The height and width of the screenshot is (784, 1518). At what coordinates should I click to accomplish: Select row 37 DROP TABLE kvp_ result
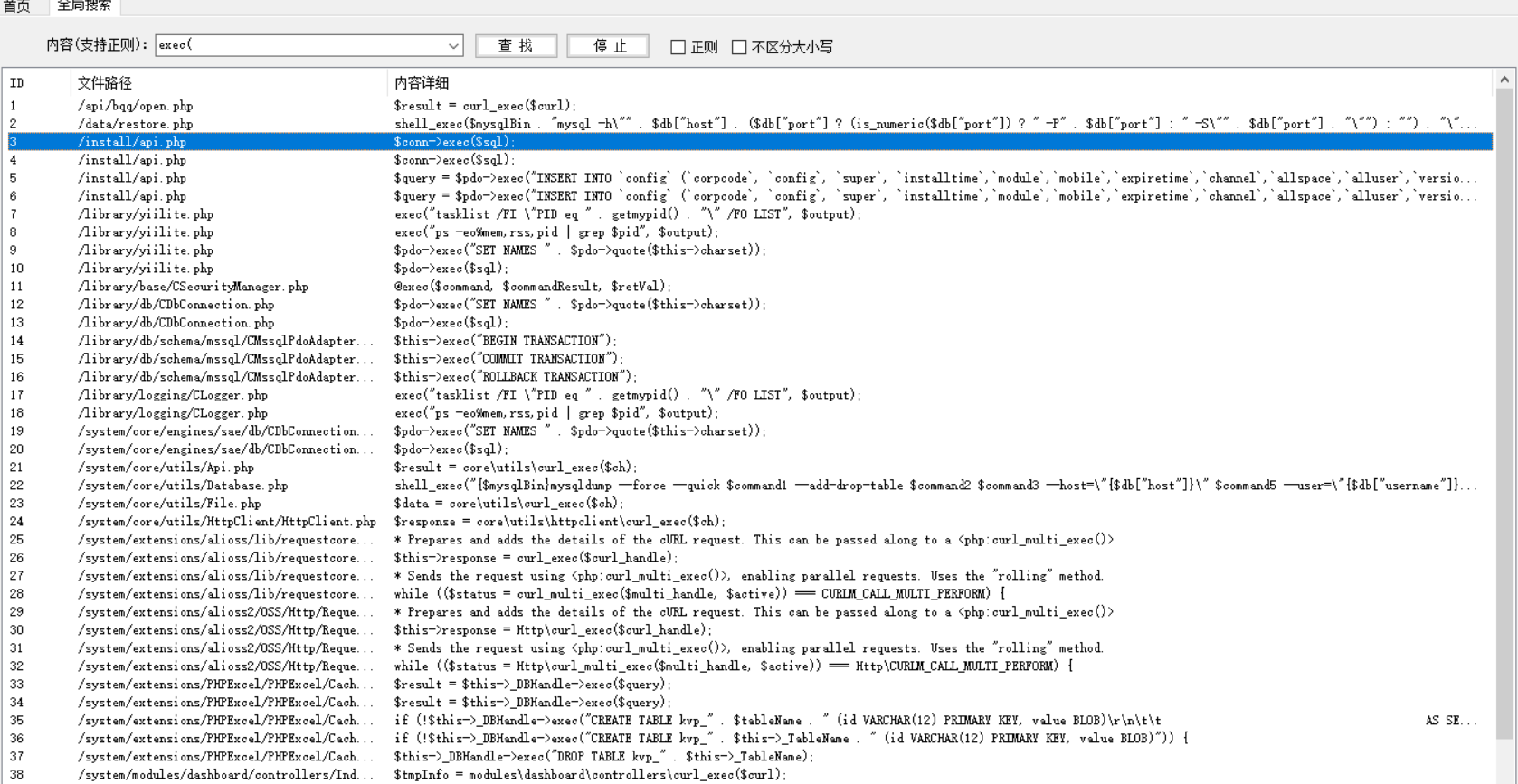750,757
